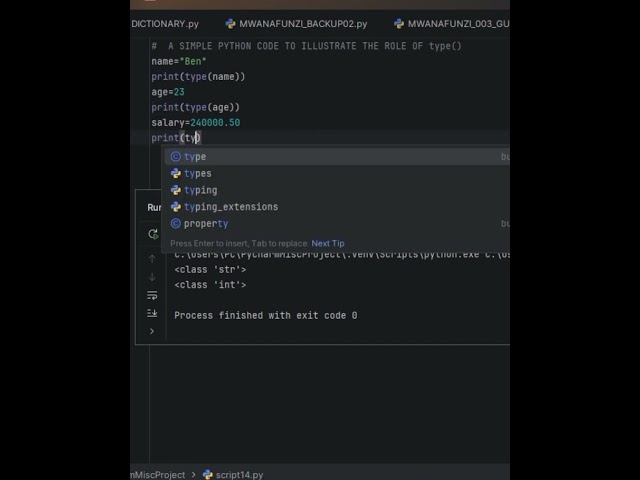Choose 'typing_extensions' from autocomplete list
The width and height of the screenshot is (640, 480).
pyautogui.click(x=337, y=207)
